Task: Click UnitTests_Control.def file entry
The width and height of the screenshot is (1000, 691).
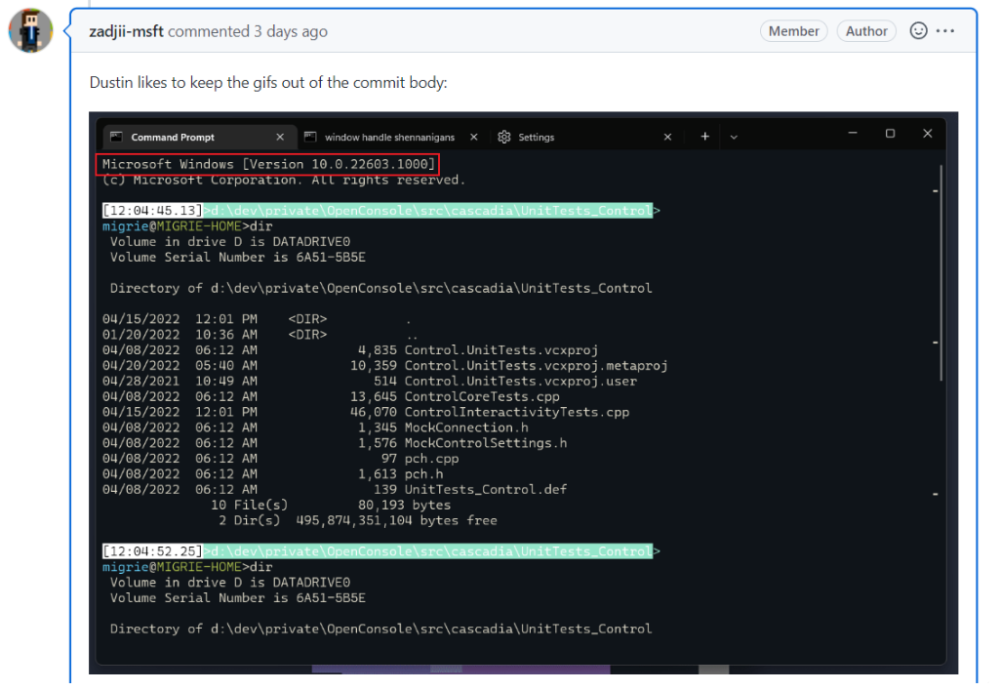Action: click(x=485, y=489)
